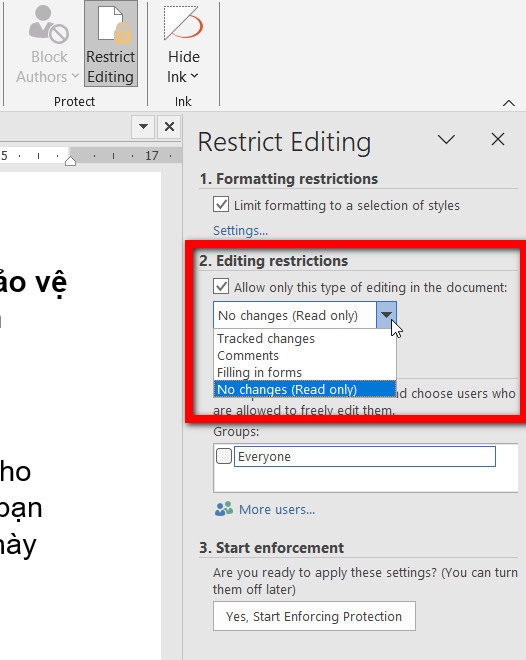Click the ruler indent marker
Screen dimensions: 526x660
(70, 160)
